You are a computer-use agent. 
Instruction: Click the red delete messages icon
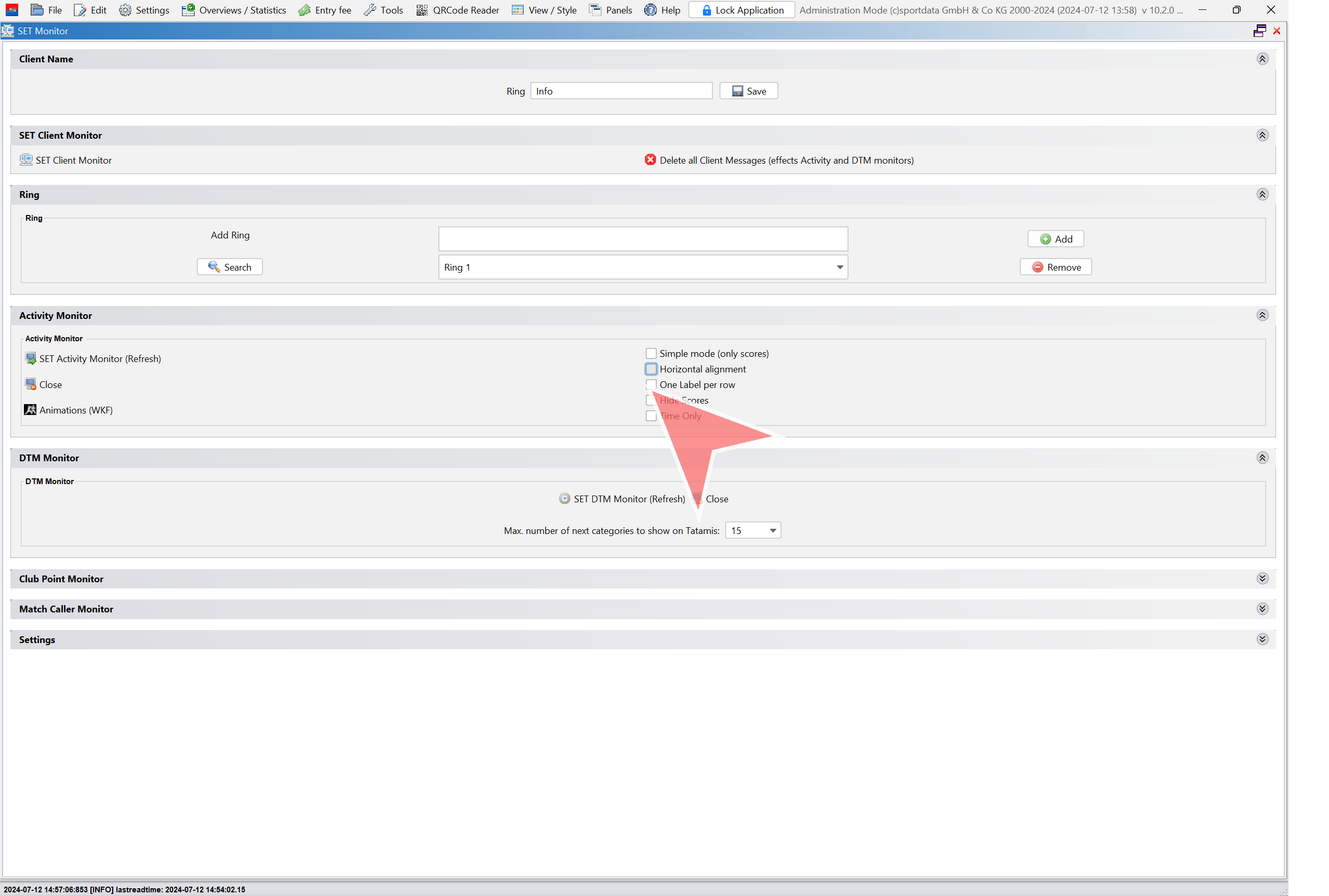(650, 159)
